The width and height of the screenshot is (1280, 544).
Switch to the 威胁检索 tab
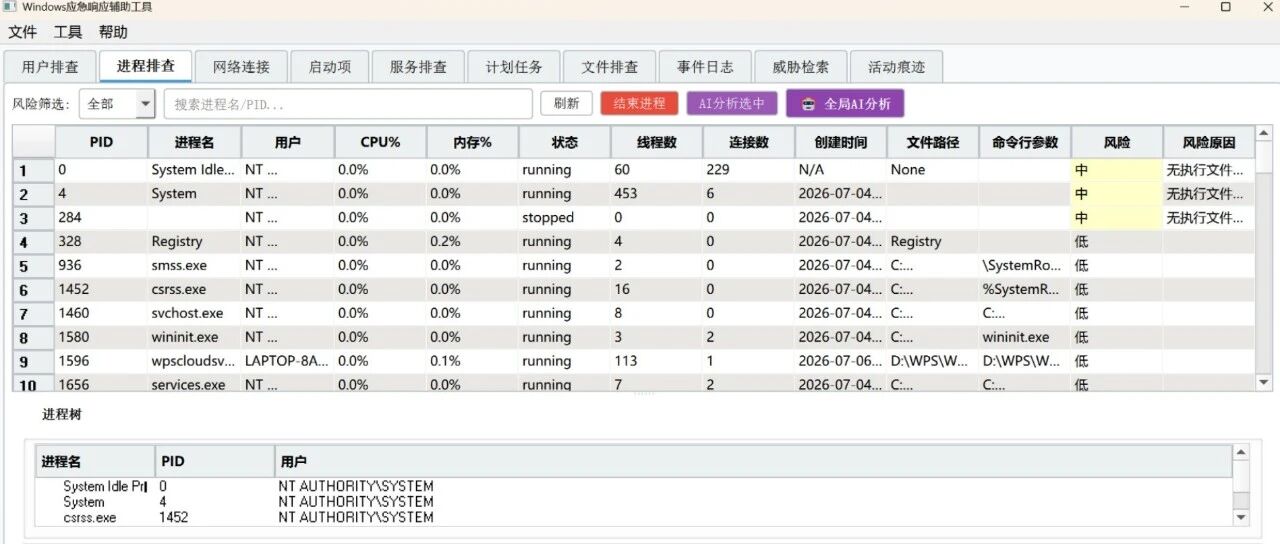pos(800,67)
